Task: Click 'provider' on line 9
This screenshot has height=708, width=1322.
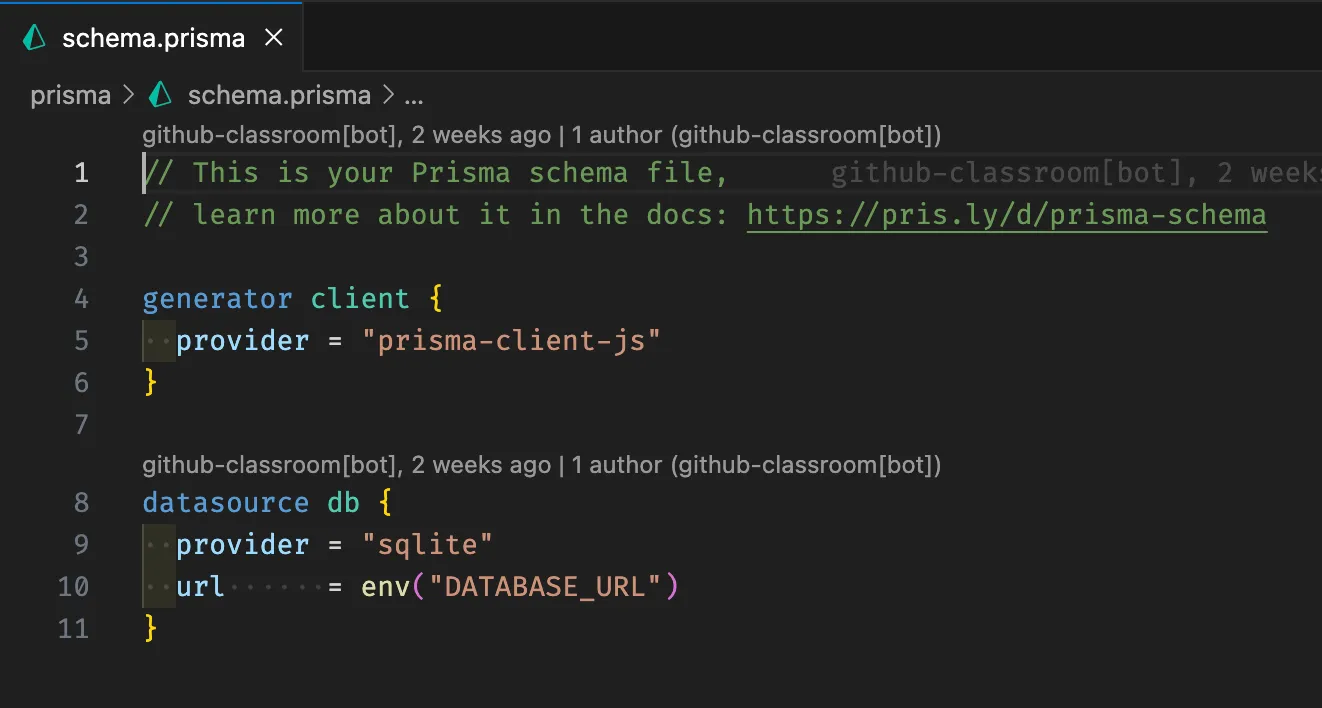Action: pos(243,545)
